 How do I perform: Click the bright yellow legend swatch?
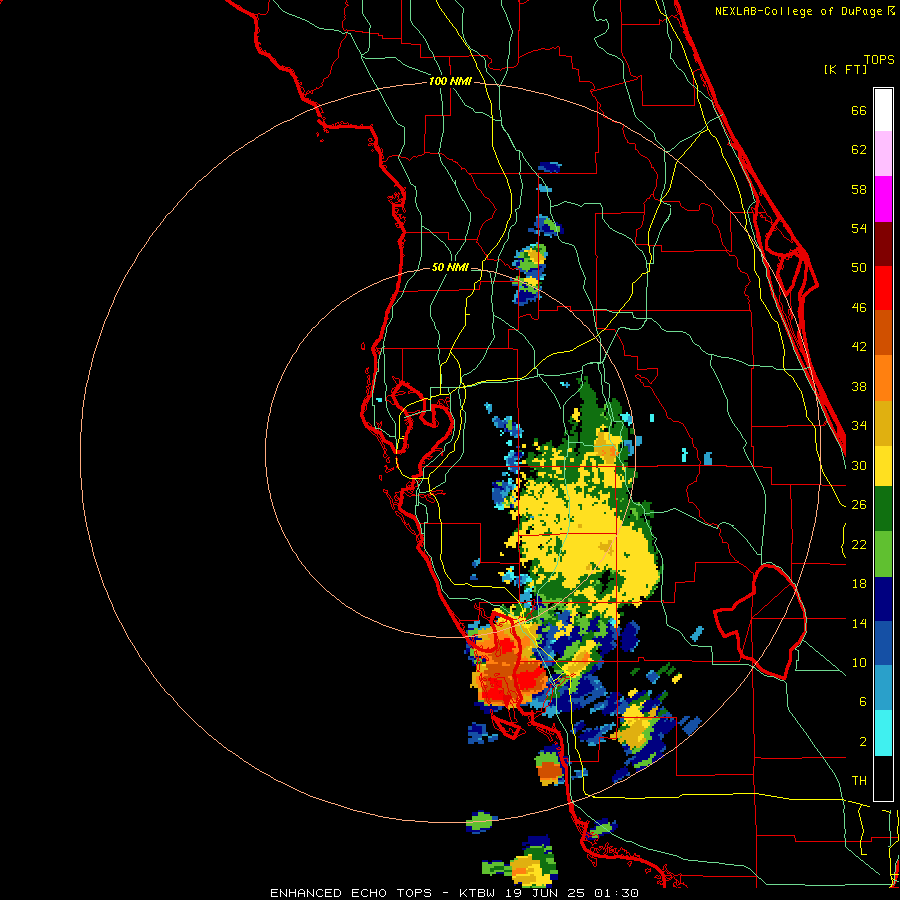(x=883, y=465)
